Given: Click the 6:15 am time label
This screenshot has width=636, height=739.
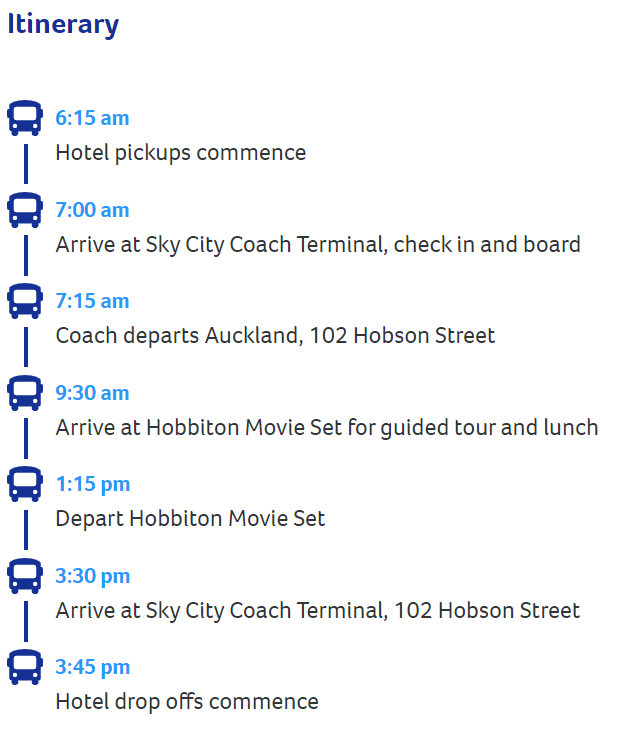Looking at the screenshot, I should (92, 118).
